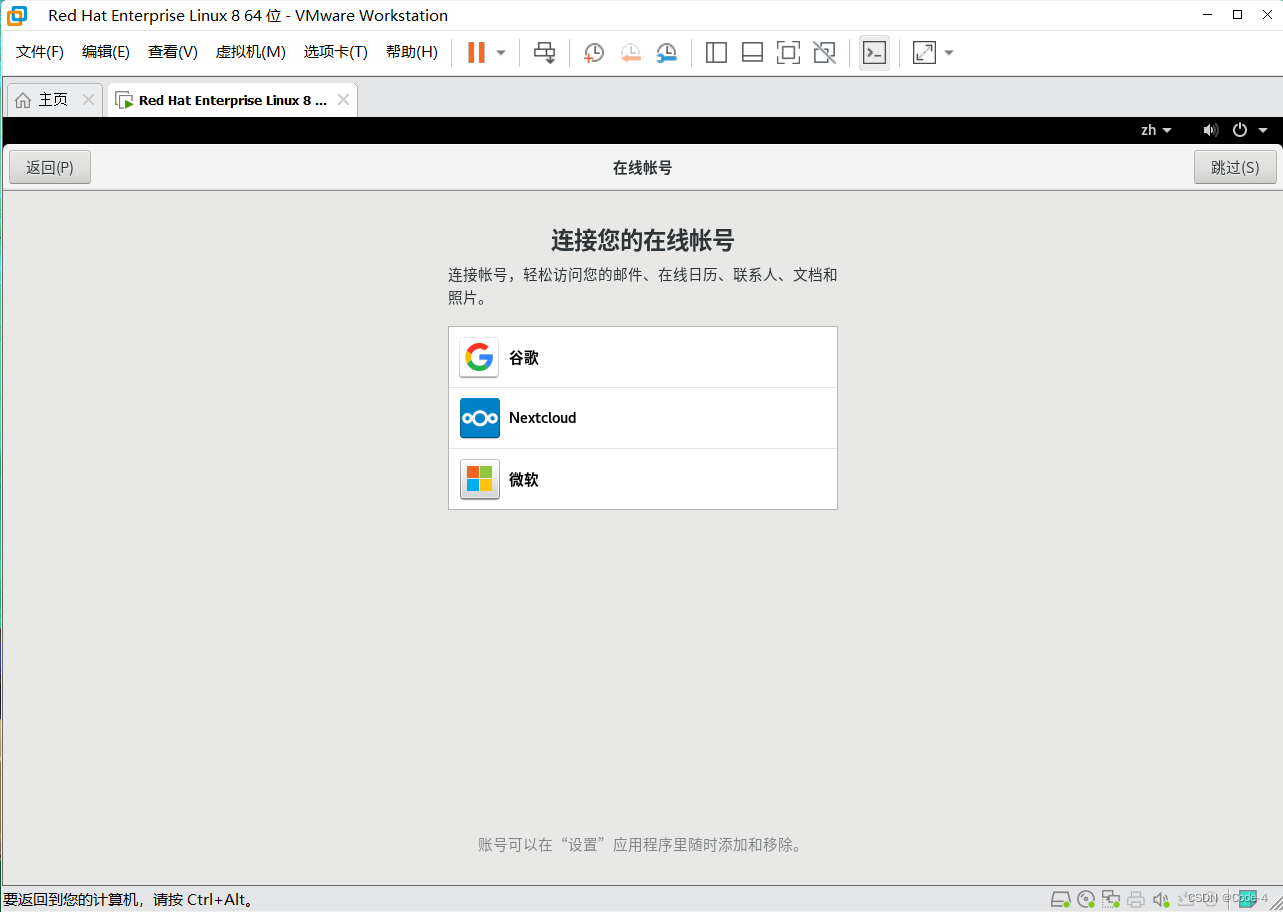Click the Nextcloud logo icon
The width and height of the screenshot is (1283, 912).
(480, 418)
